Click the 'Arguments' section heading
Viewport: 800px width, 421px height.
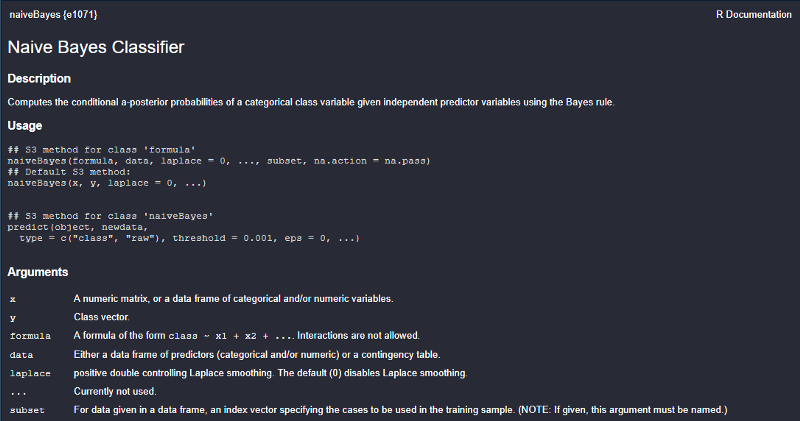click(38, 272)
